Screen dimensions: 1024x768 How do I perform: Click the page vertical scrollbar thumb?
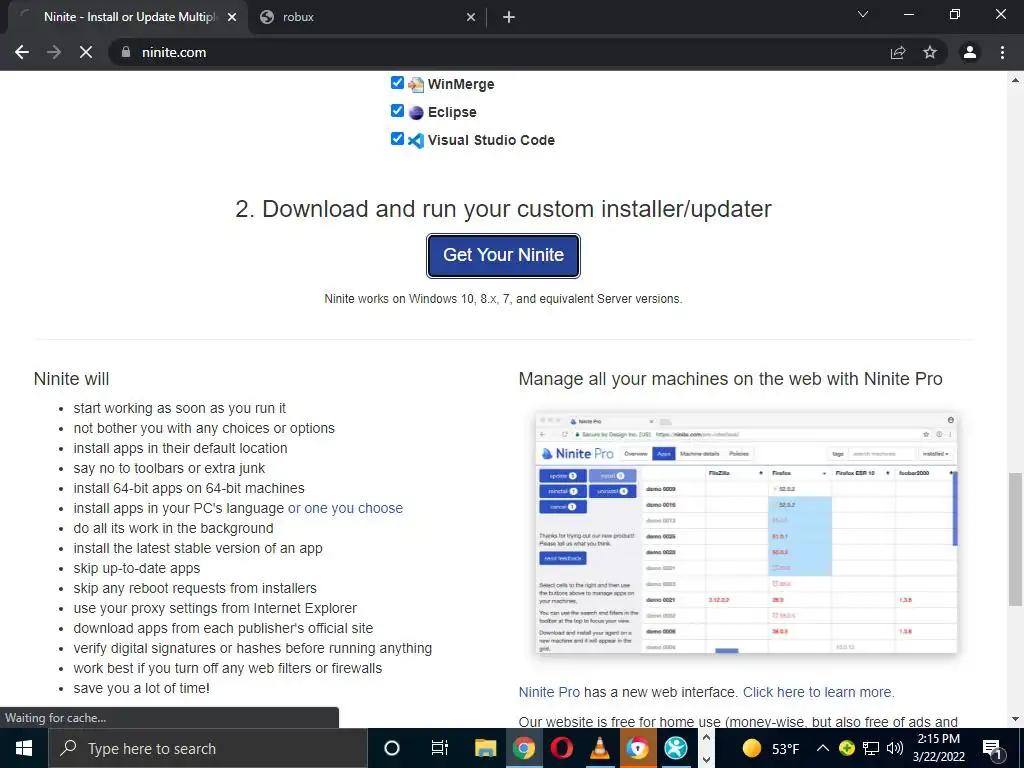coord(1015,540)
